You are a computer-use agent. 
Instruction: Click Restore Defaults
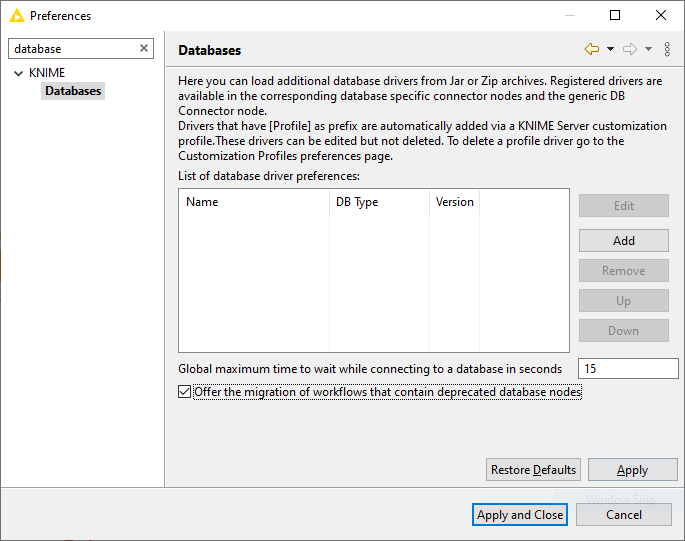(x=533, y=470)
